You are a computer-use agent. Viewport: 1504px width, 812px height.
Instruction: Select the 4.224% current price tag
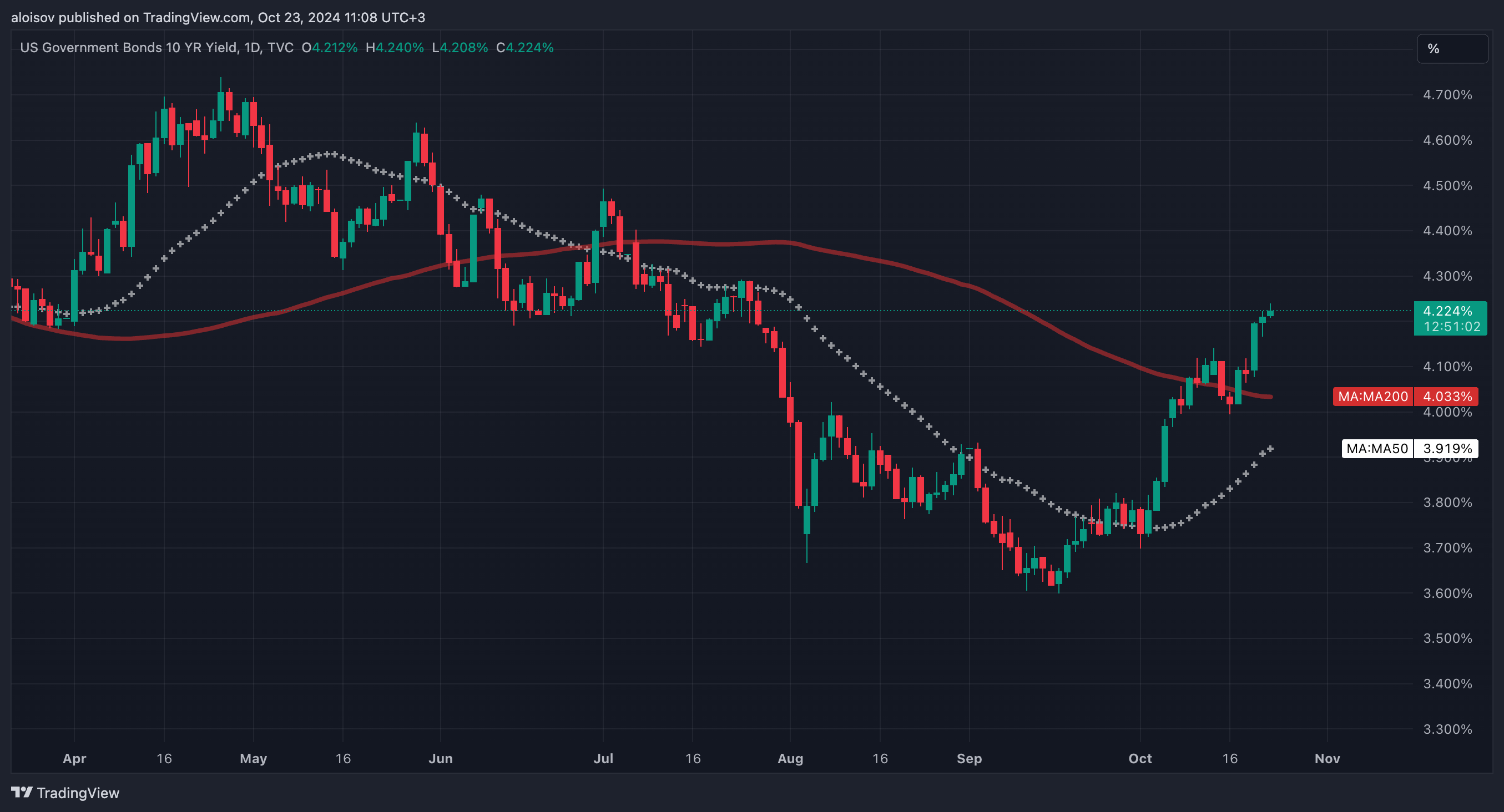1450,311
